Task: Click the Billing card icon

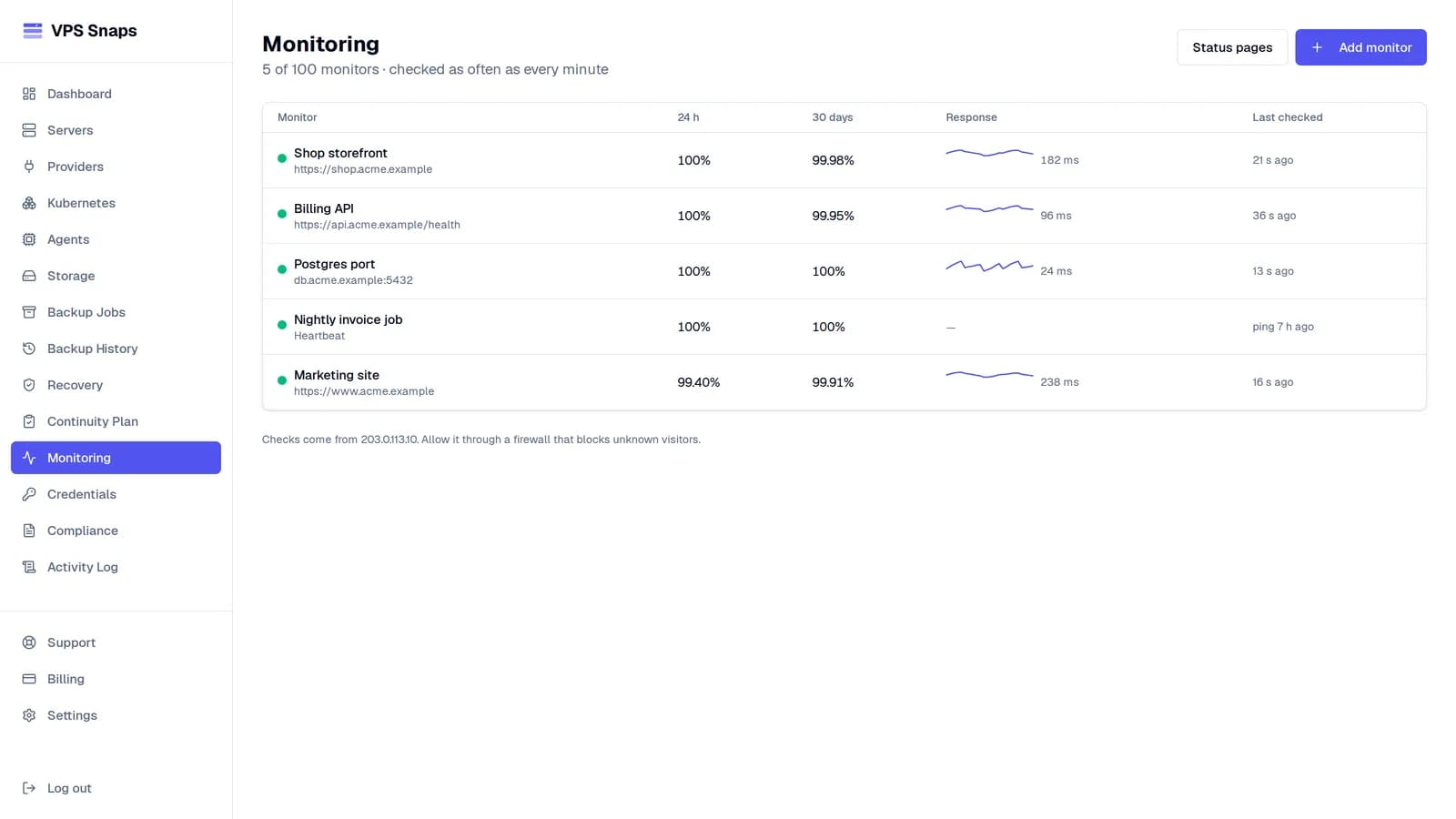Action: tap(29, 679)
